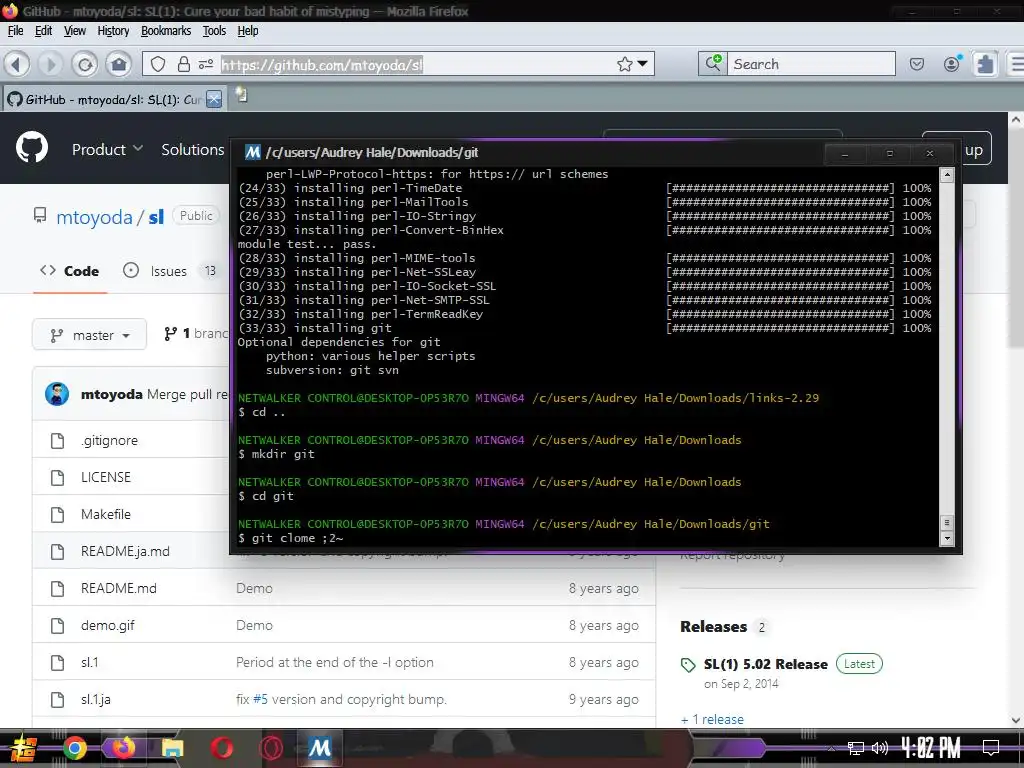Reload the page with the refresh icon
Image resolution: width=1024 pixels, height=768 pixels.
pyautogui.click(x=84, y=64)
